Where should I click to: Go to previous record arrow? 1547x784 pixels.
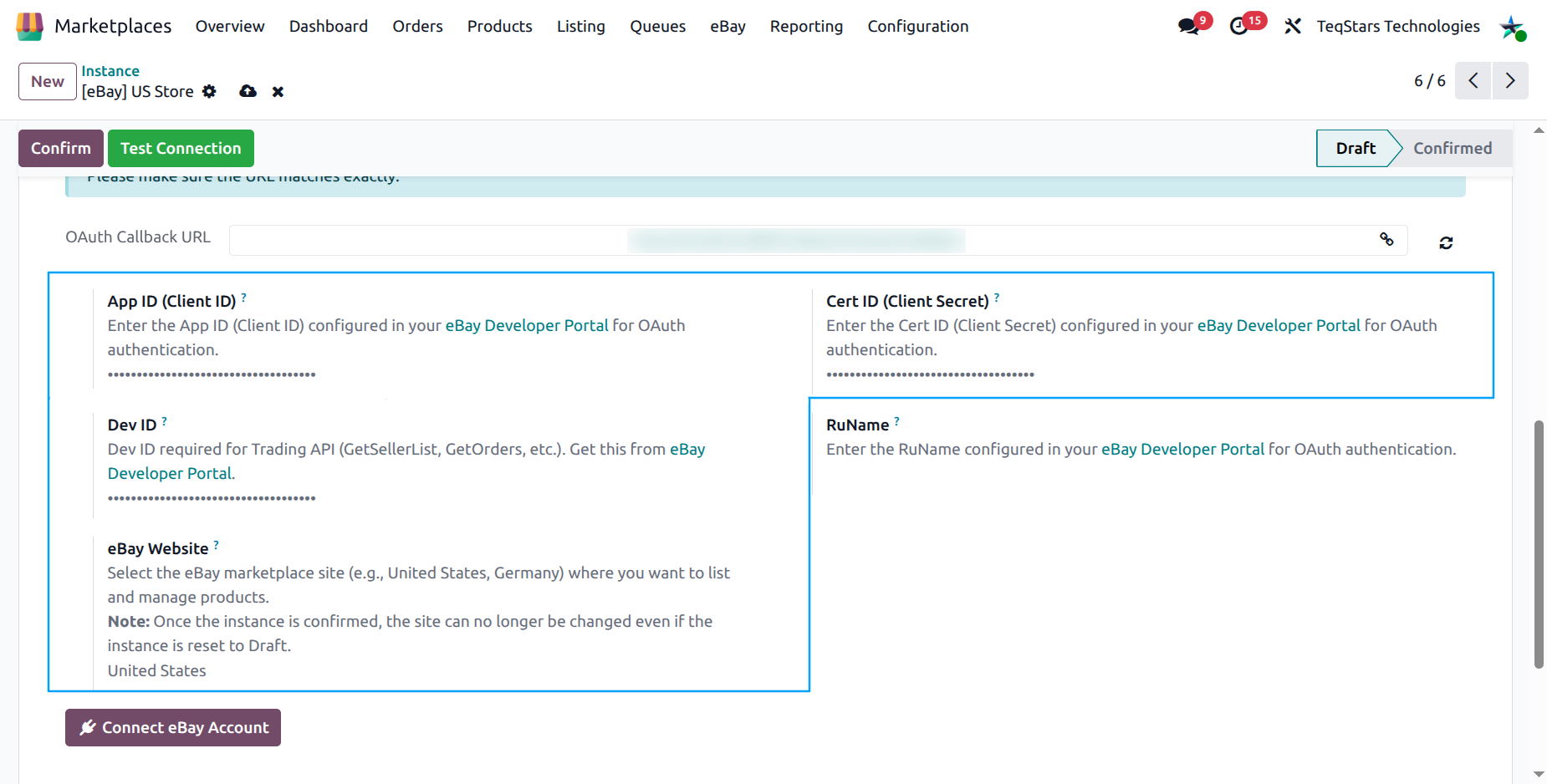(1473, 80)
